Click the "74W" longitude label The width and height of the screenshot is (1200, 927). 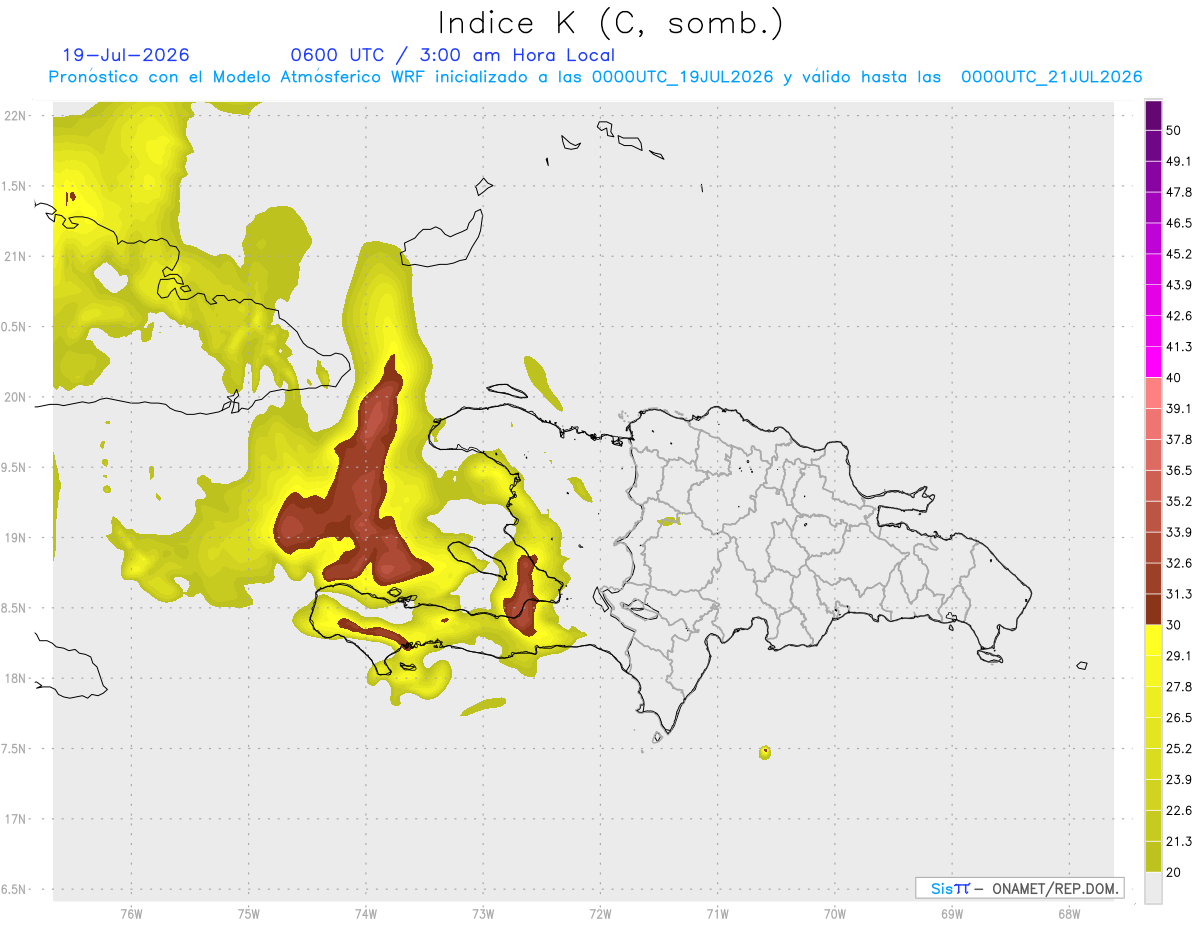click(365, 914)
